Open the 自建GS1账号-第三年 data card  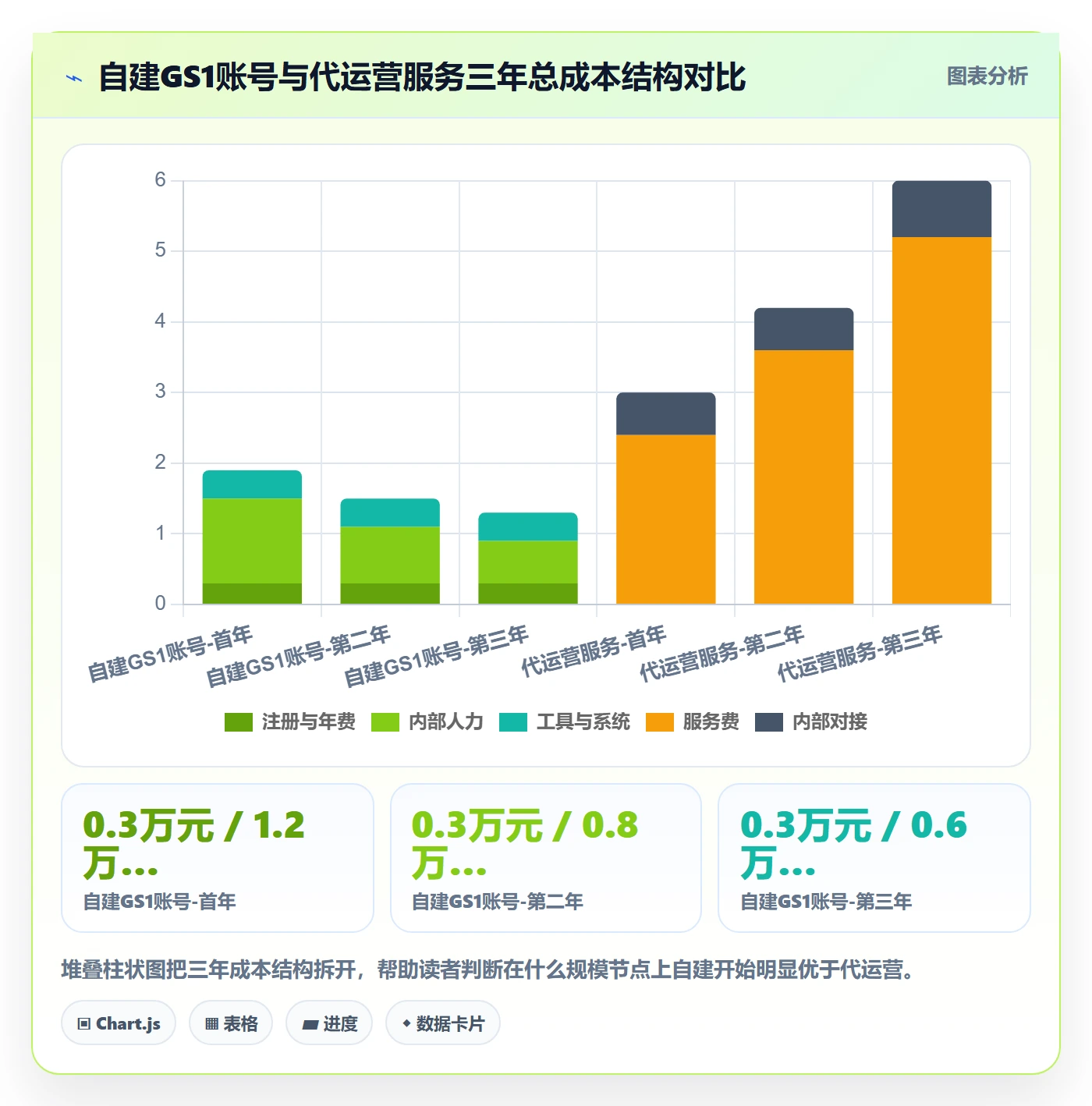pos(874,858)
